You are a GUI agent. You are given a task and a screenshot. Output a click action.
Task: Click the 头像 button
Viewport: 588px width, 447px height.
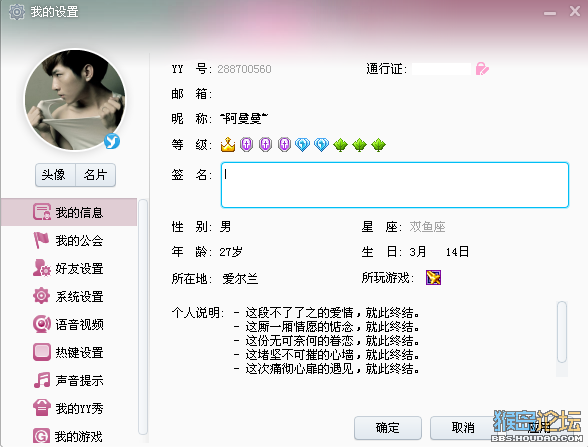click(x=55, y=175)
